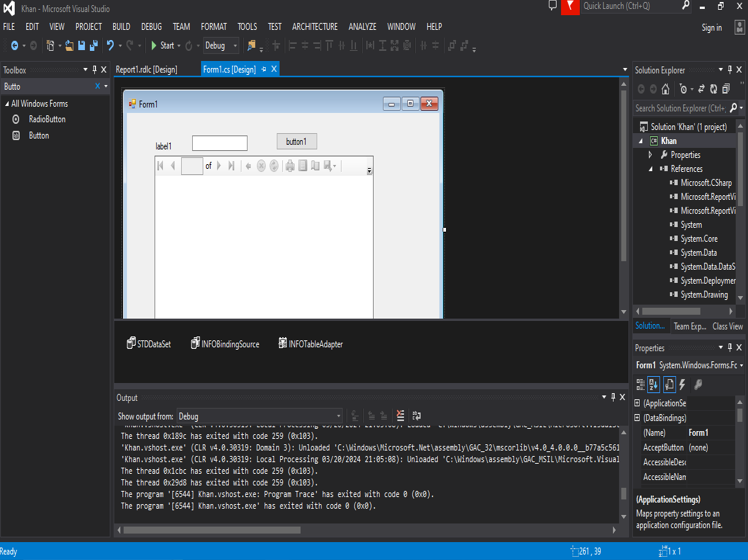
Task: Click button1 on the Form1 designer
Action: [296, 141]
